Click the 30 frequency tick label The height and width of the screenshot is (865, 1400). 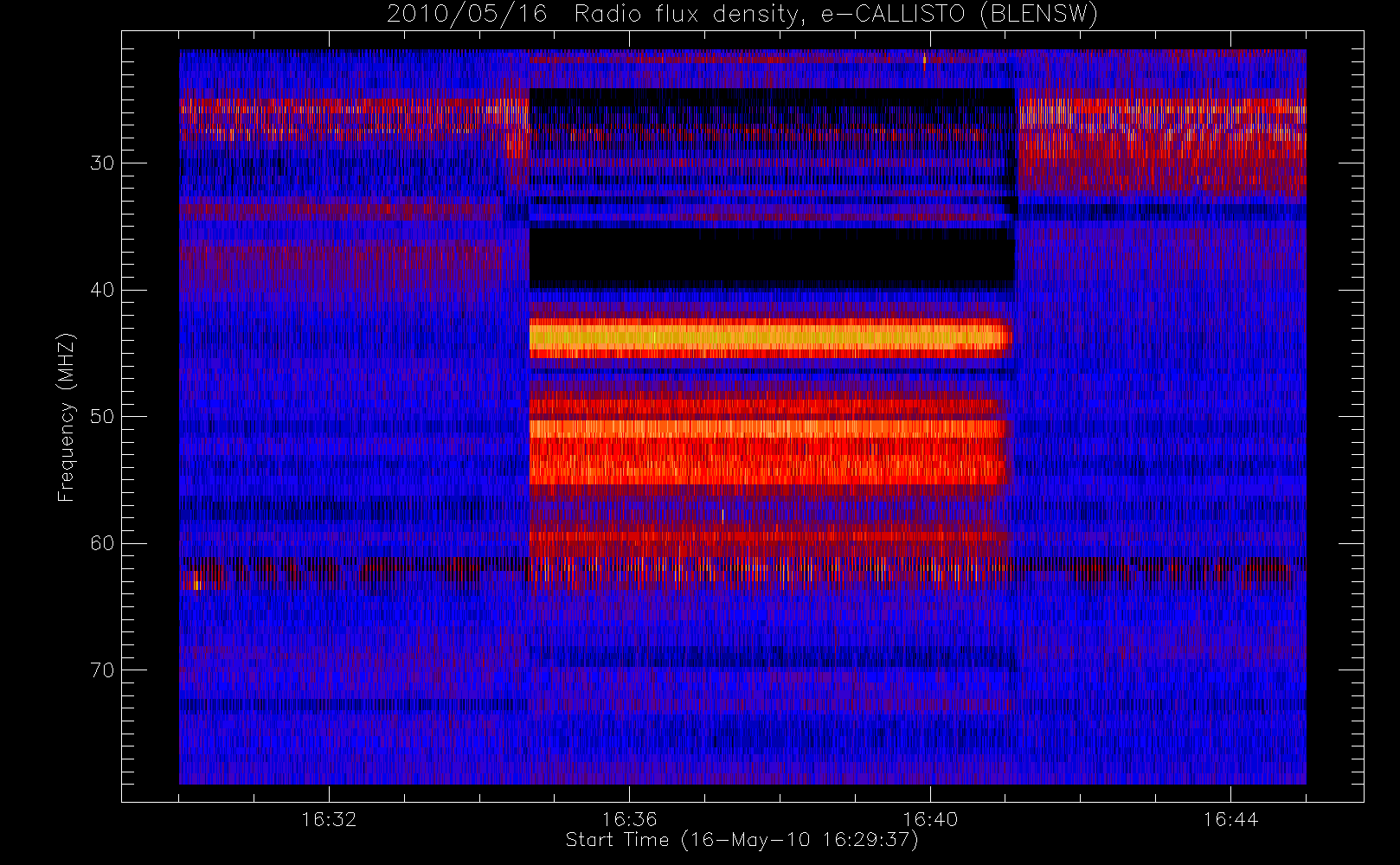point(102,163)
